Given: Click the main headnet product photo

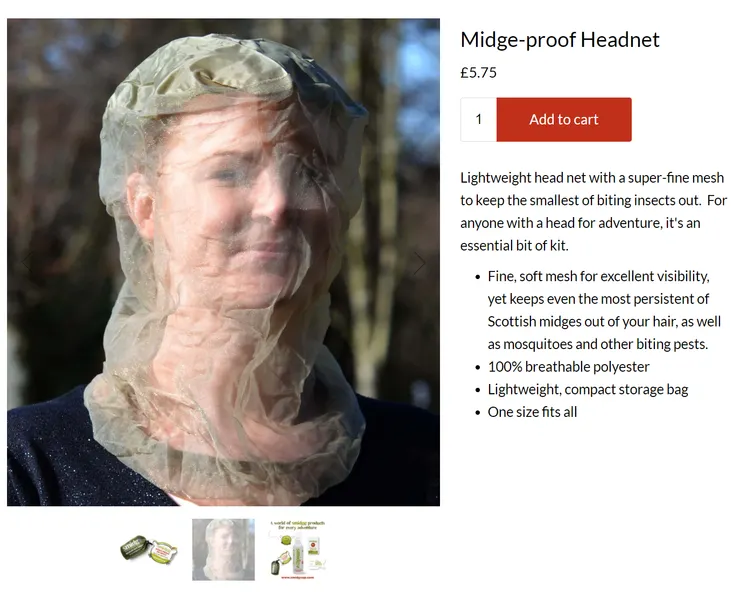Looking at the screenshot, I should (x=223, y=262).
